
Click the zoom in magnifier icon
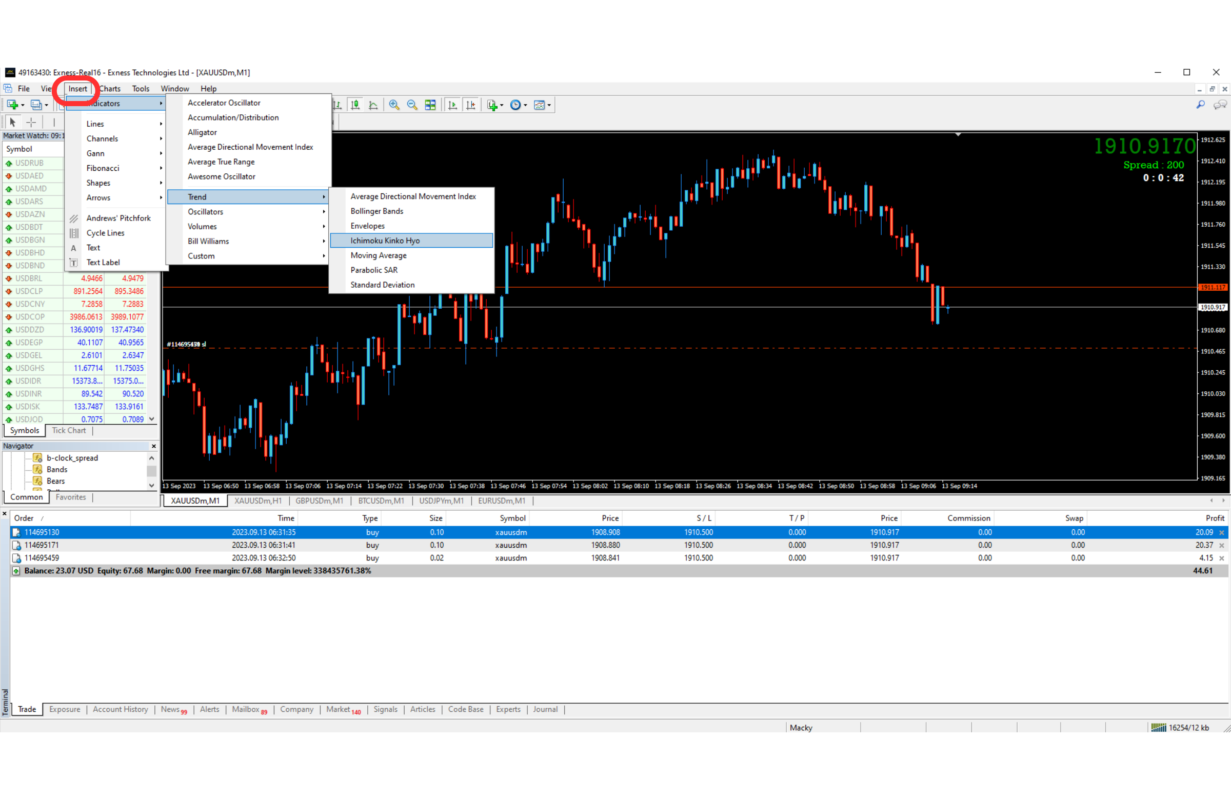pyautogui.click(x=394, y=105)
